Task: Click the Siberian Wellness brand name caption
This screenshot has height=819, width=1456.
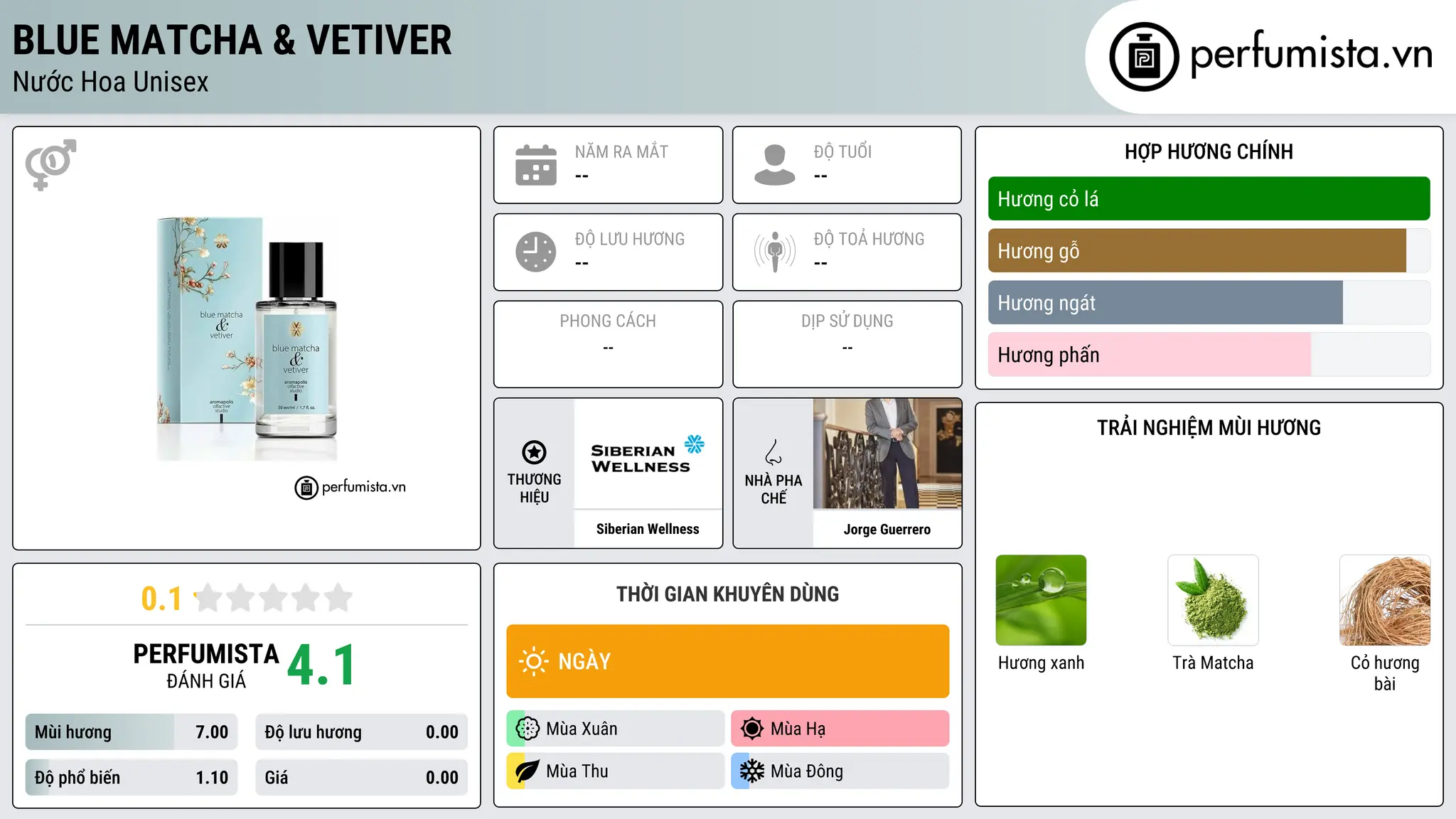Action: [648, 529]
